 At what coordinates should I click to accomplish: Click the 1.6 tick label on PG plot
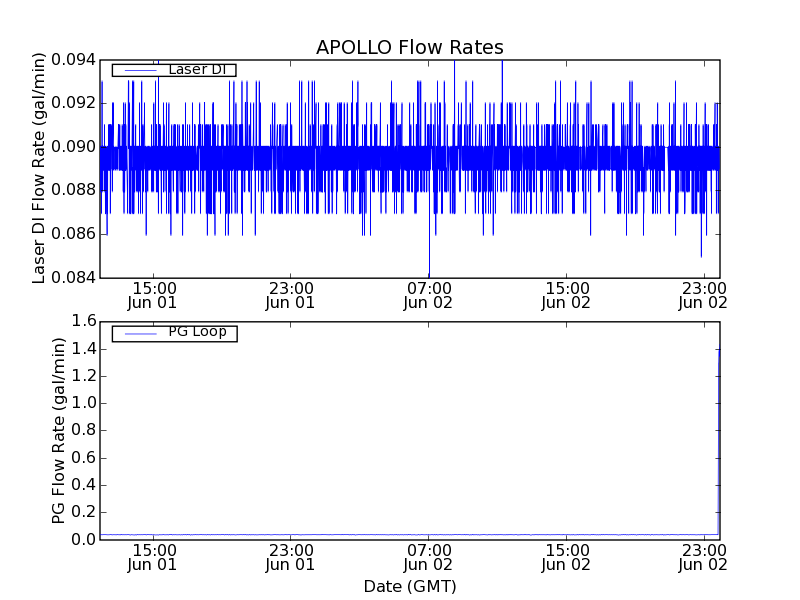84,321
